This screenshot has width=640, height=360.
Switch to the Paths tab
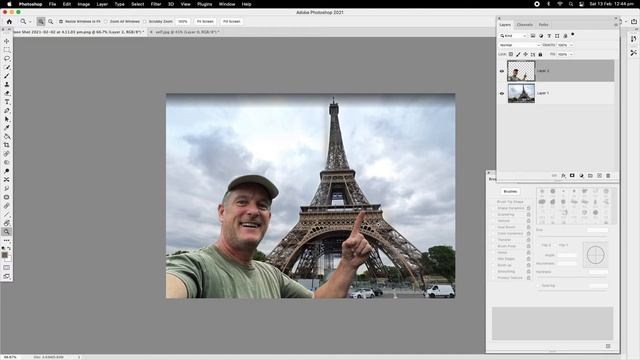[543, 25]
